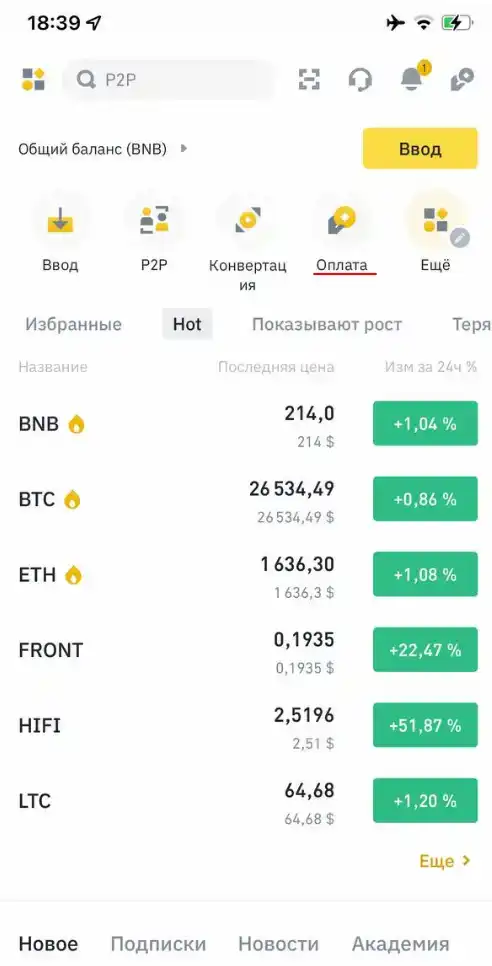
Task: Select Показывают рост tab
Action: [327, 325]
